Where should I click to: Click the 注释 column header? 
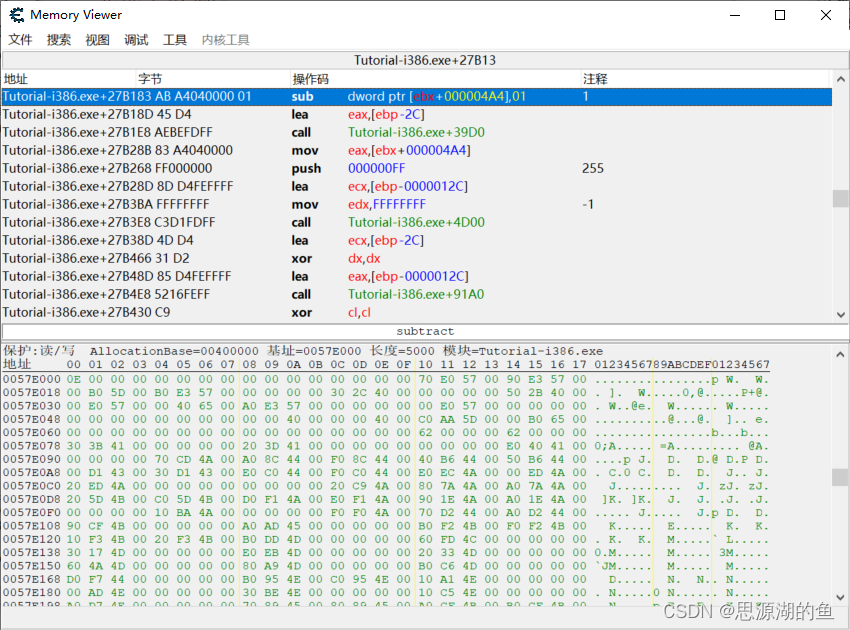705,79
